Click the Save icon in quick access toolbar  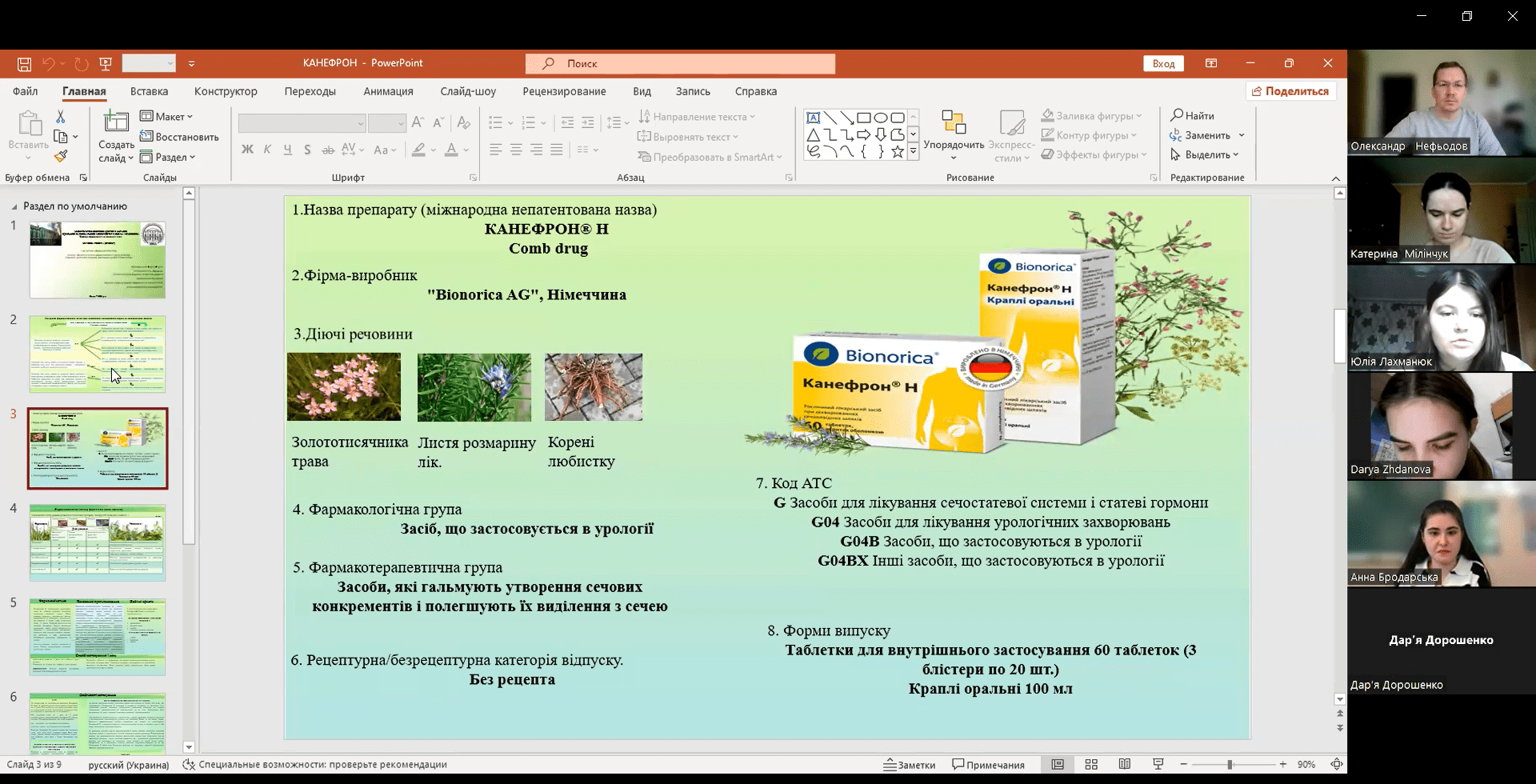tap(25, 64)
